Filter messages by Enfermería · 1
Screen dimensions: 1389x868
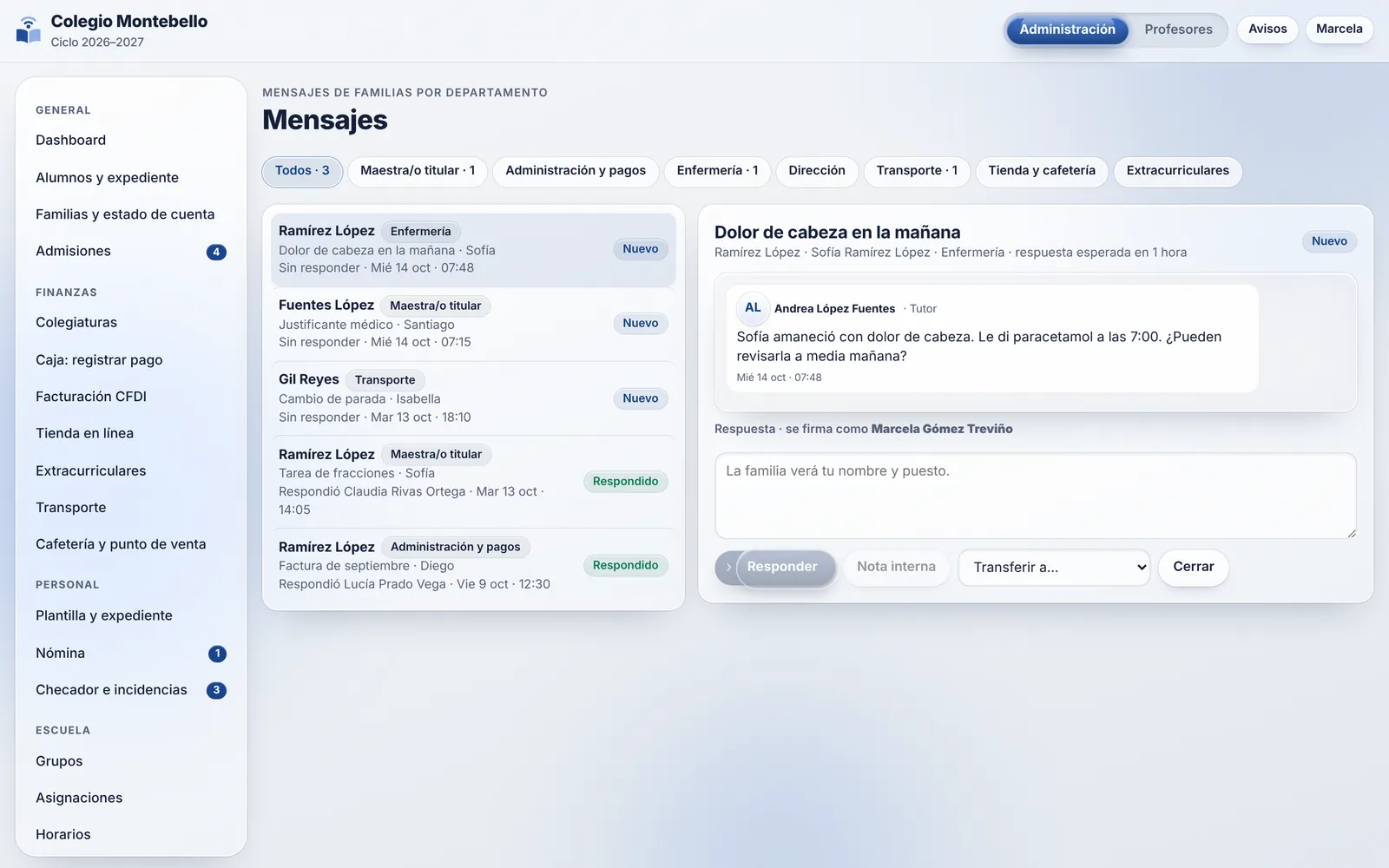(x=717, y=171)
